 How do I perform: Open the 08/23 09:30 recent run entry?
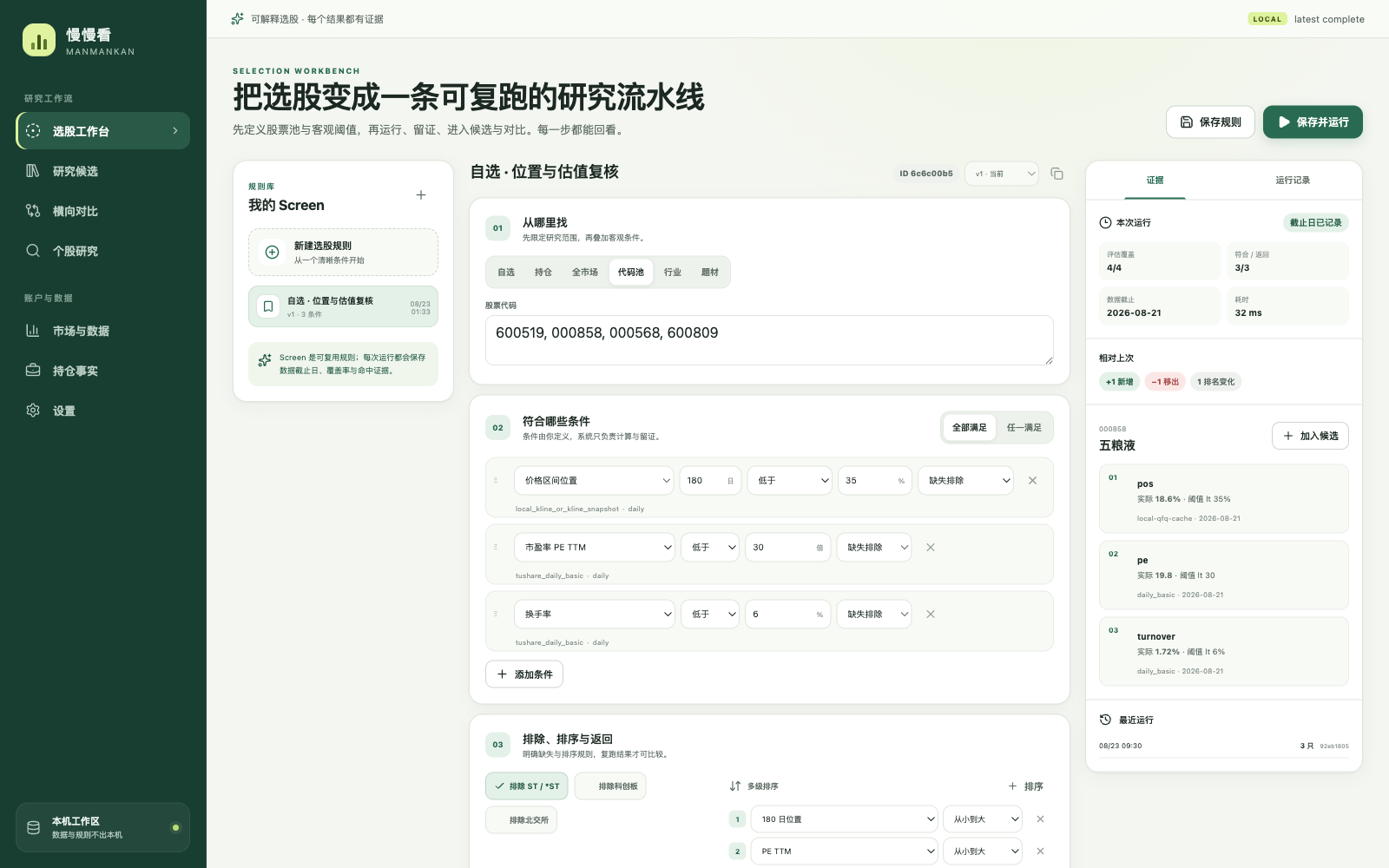(1224, 746)
